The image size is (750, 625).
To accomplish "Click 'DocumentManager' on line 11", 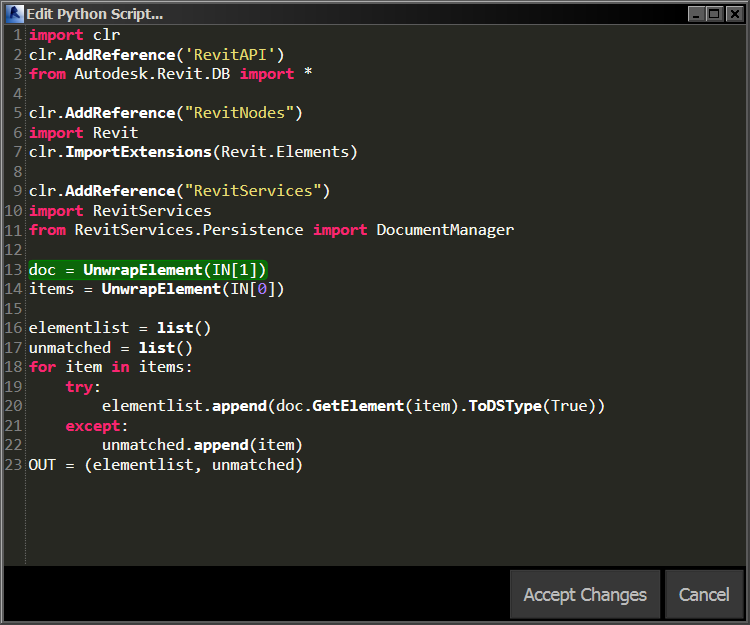I will (445, 230).
